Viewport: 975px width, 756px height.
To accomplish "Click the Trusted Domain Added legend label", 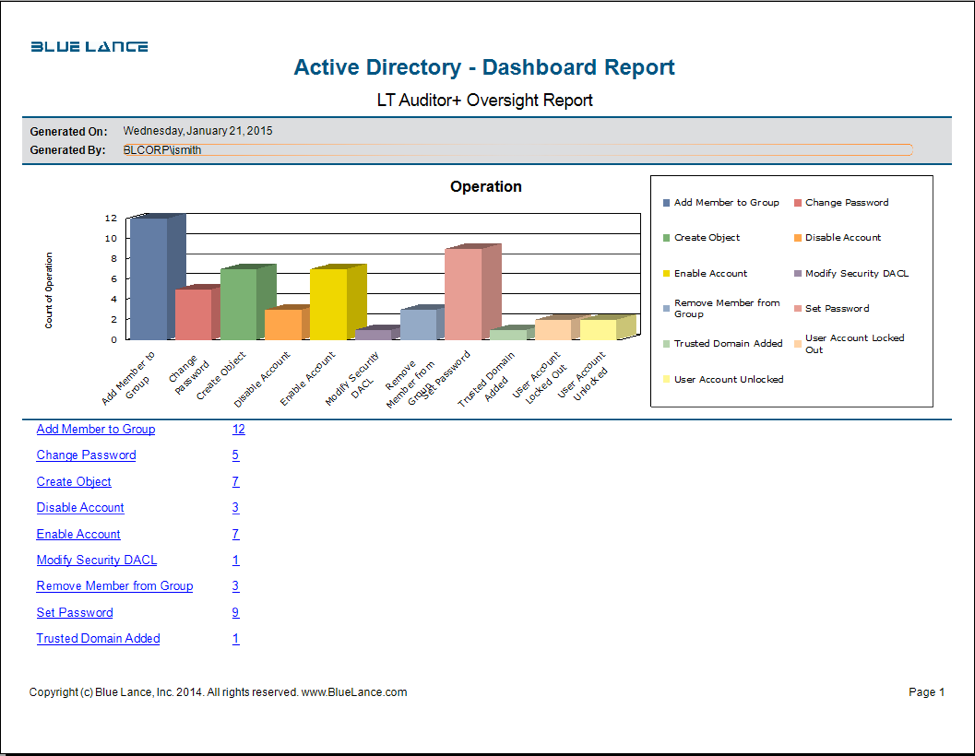I will [728, 344].
